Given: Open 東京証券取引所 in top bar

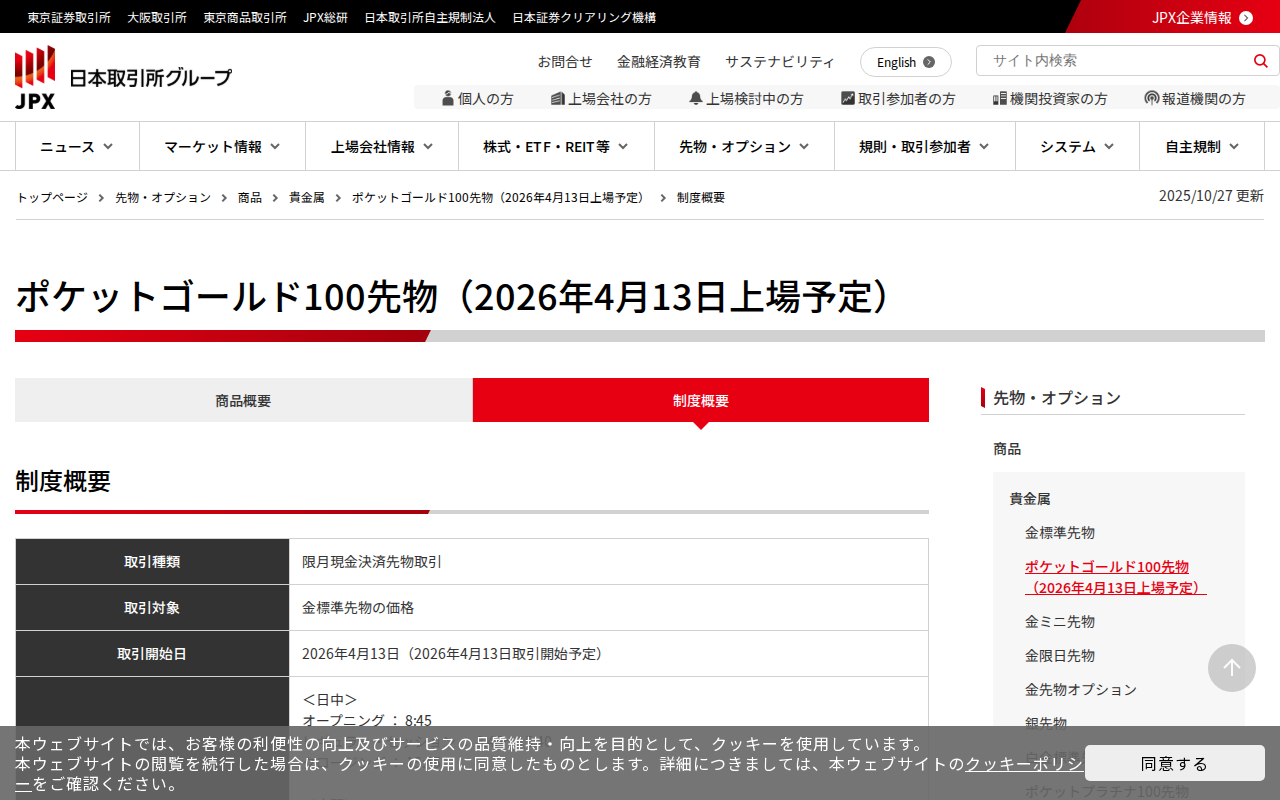Looking at the screenshot, I should 69,17.
